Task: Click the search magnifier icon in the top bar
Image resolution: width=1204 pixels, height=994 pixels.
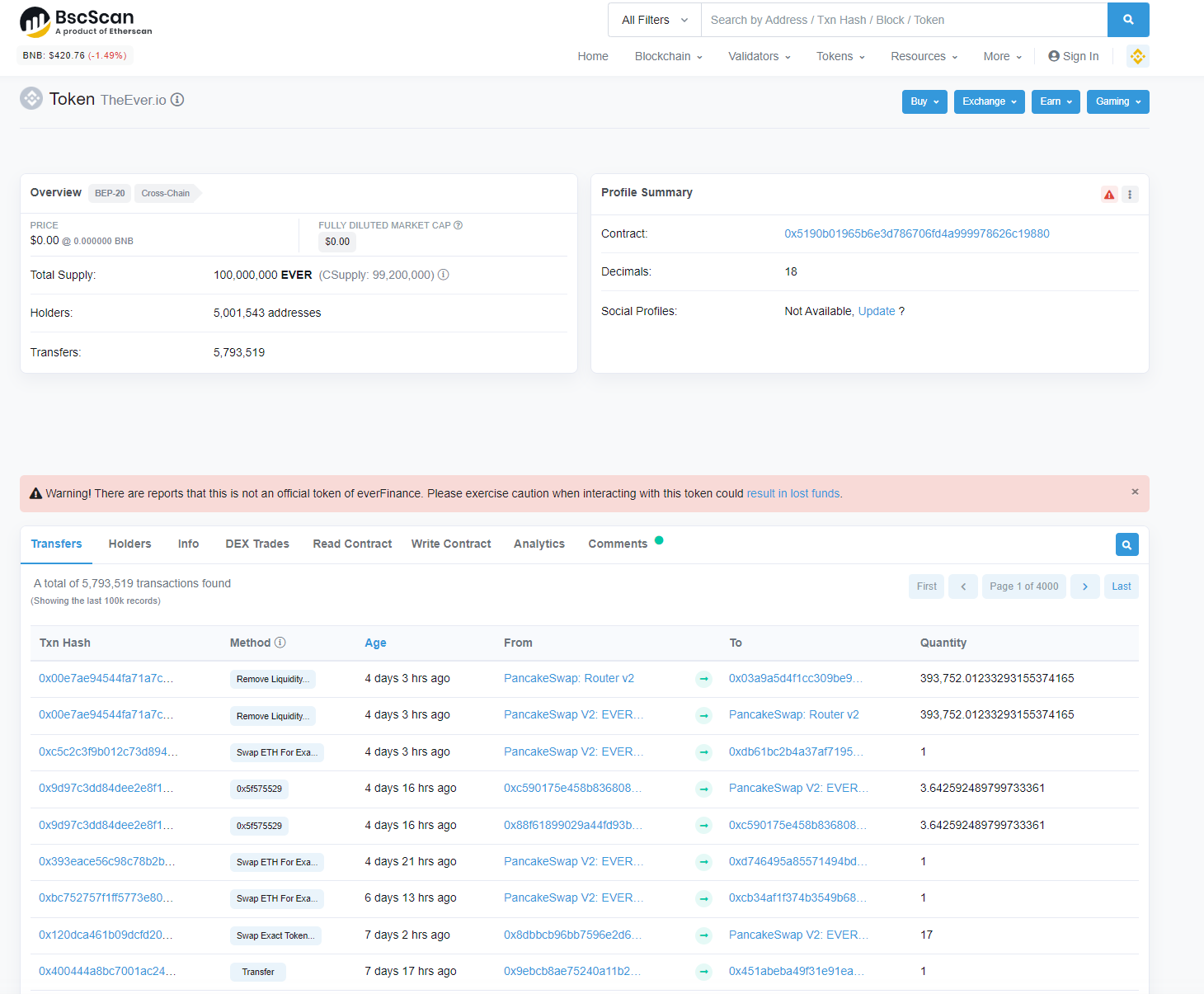Action: click(x=1128, y=19)
